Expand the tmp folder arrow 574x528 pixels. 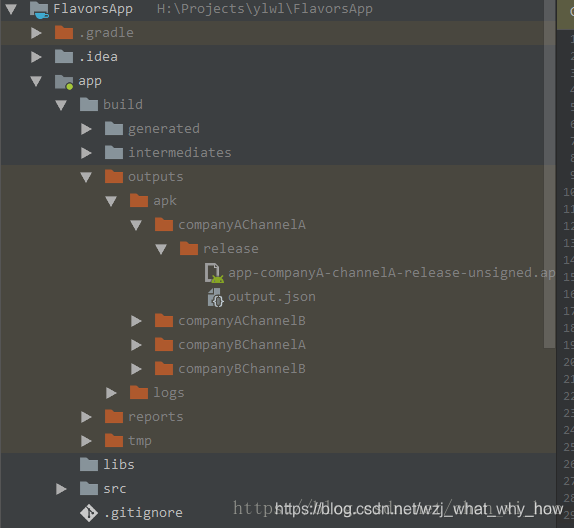(x=86, y=441)
